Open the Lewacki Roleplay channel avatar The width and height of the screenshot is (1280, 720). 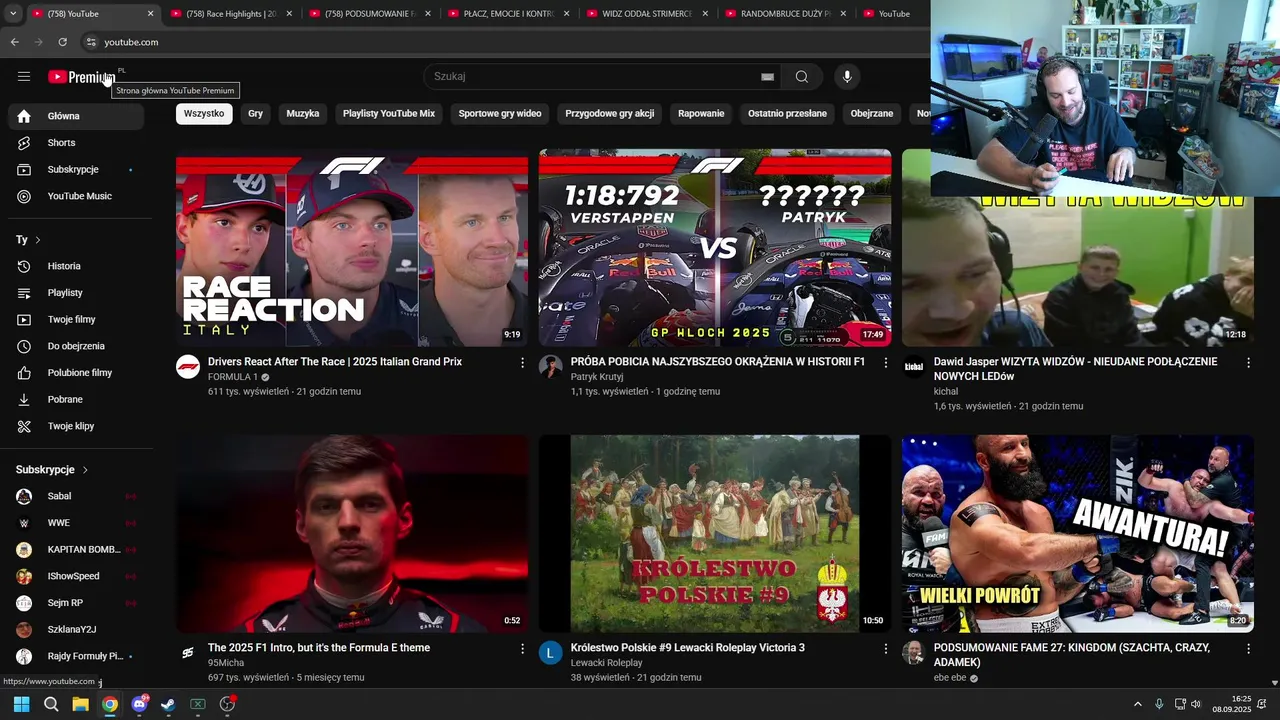(x=551, y=653)
